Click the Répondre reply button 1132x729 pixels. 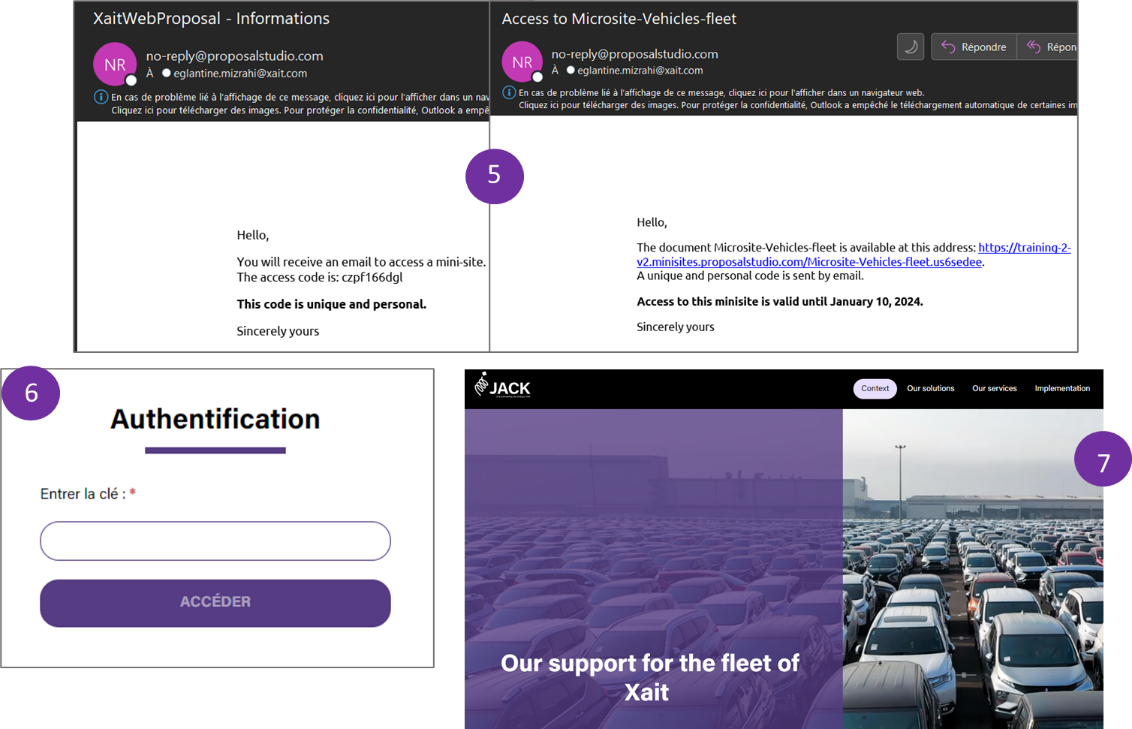[x=974, y=47]
